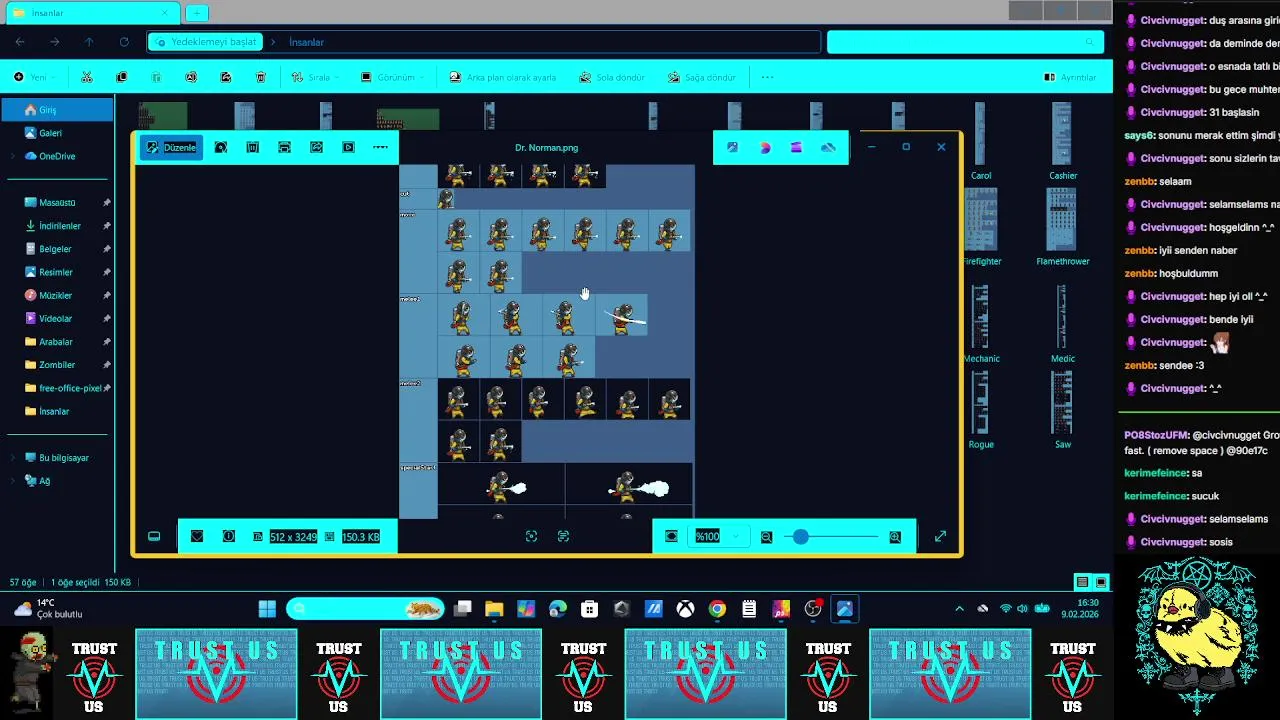This screenshot has width=1280, height=720.
Task: Toggle the Ayrıntılar details pane
Action: coord(1070,77)
